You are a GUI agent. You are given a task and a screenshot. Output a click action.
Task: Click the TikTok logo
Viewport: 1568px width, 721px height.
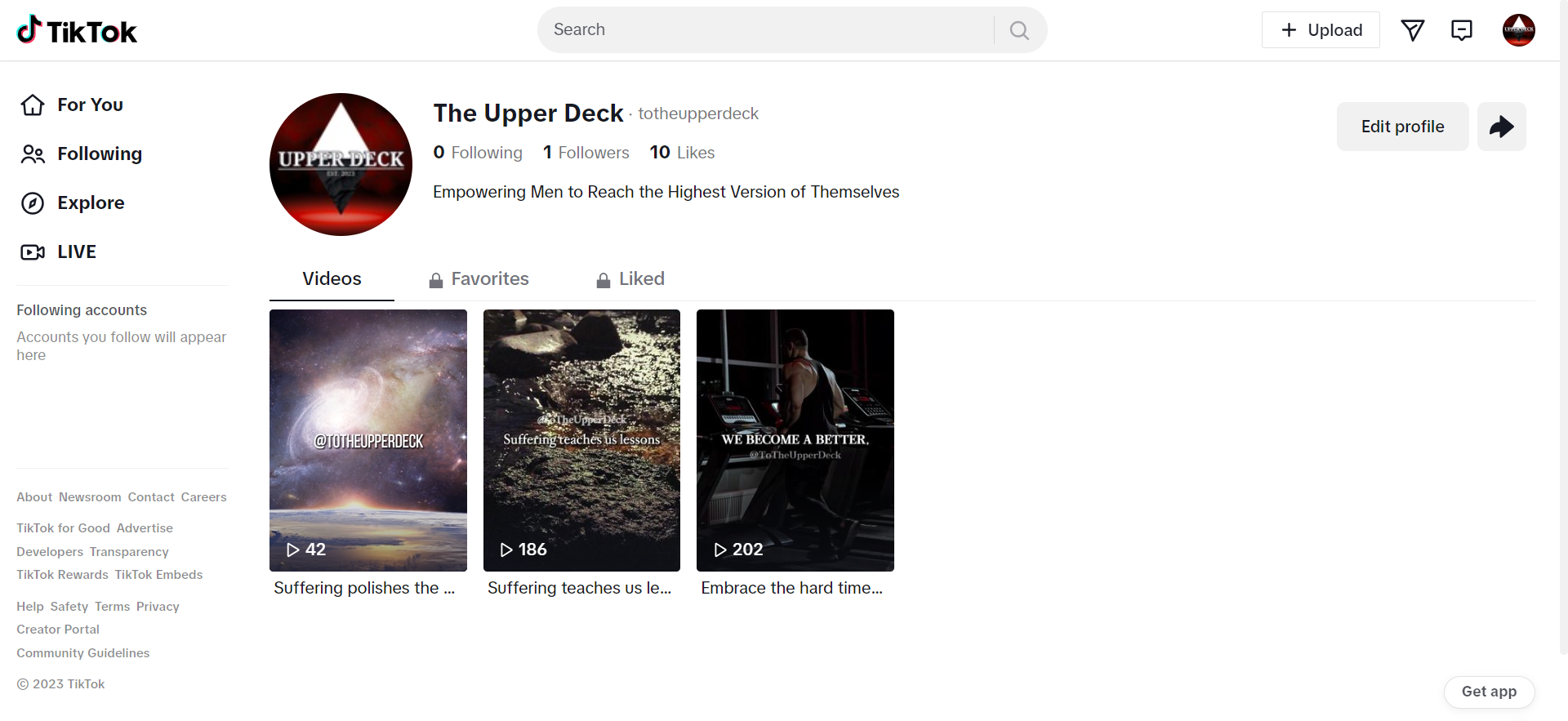[x=77, y=30]
